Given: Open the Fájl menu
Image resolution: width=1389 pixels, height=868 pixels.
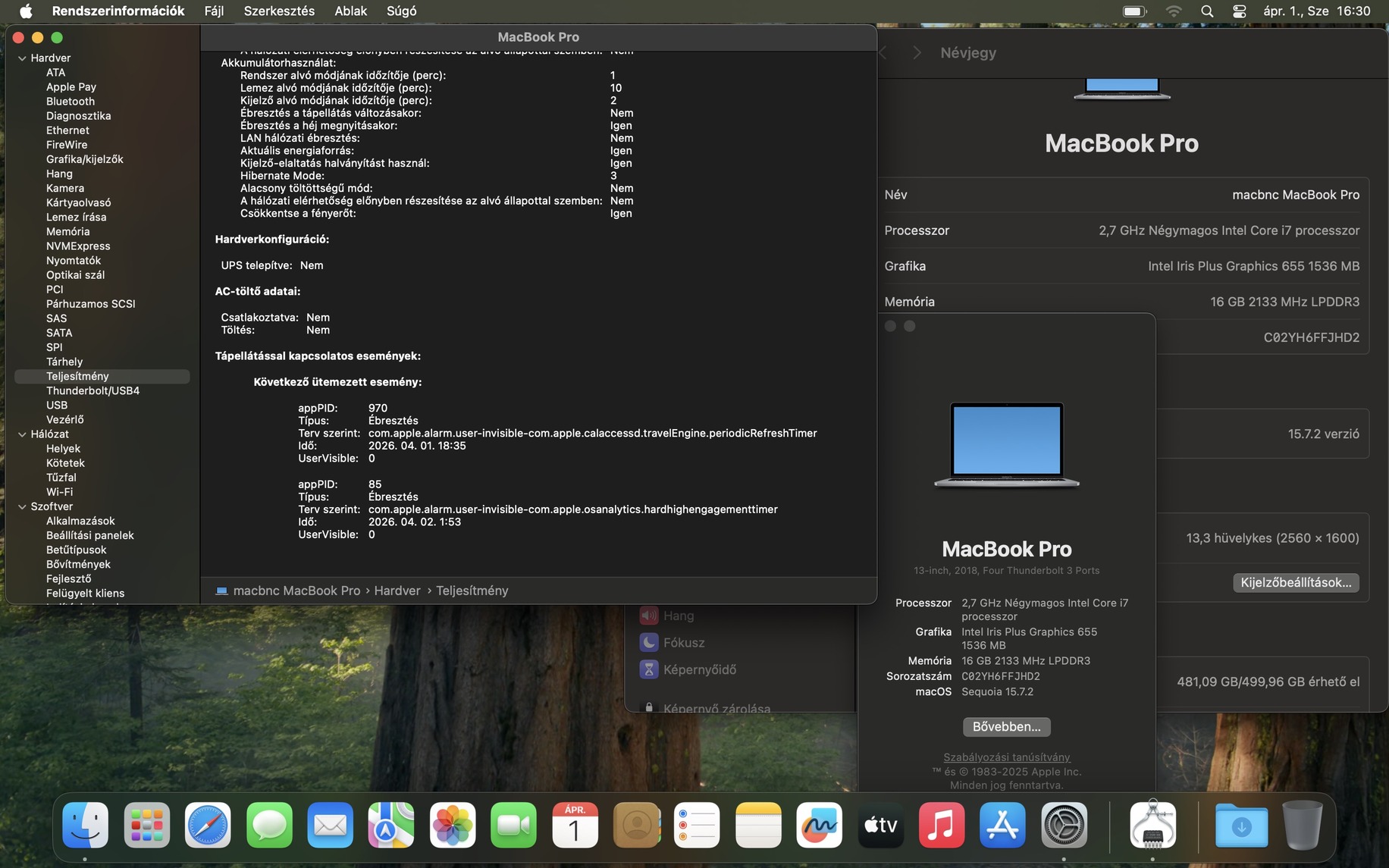Looking at the screenshot, I should [x=214, y=11].
